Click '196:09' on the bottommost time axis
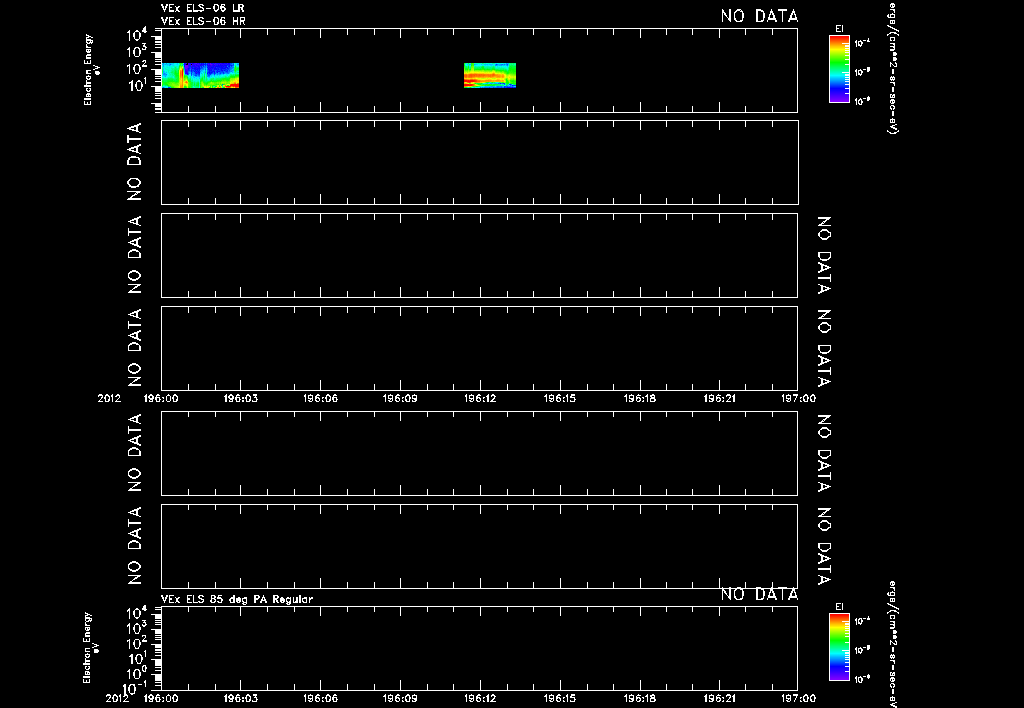Screen dimensions: 1024x708 coord(400,699)
